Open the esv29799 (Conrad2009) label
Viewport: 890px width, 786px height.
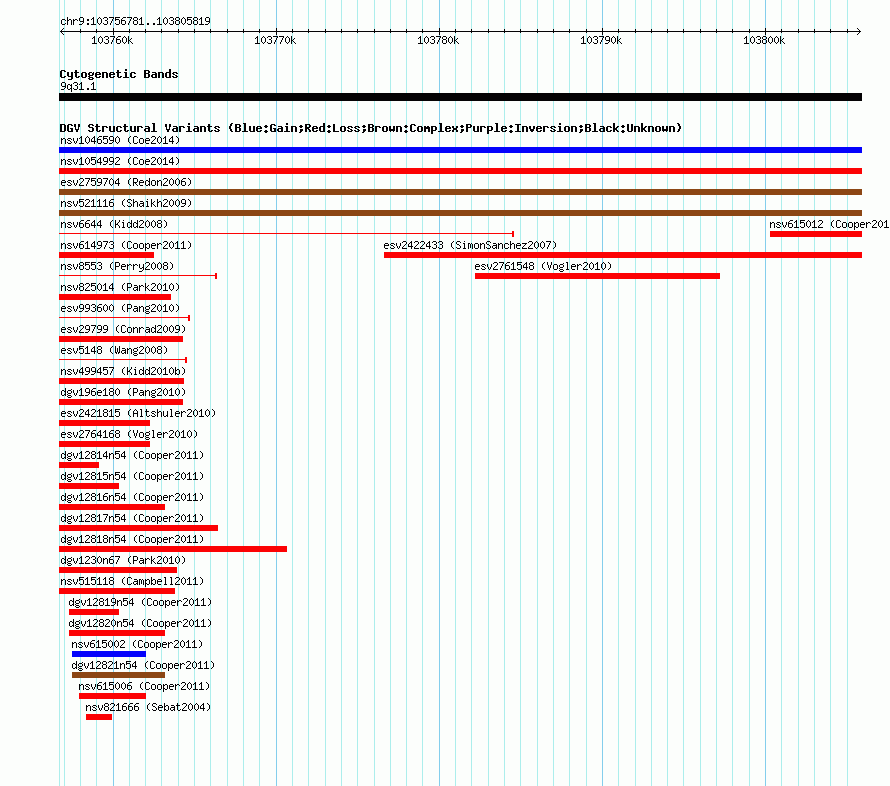(123, 329)
